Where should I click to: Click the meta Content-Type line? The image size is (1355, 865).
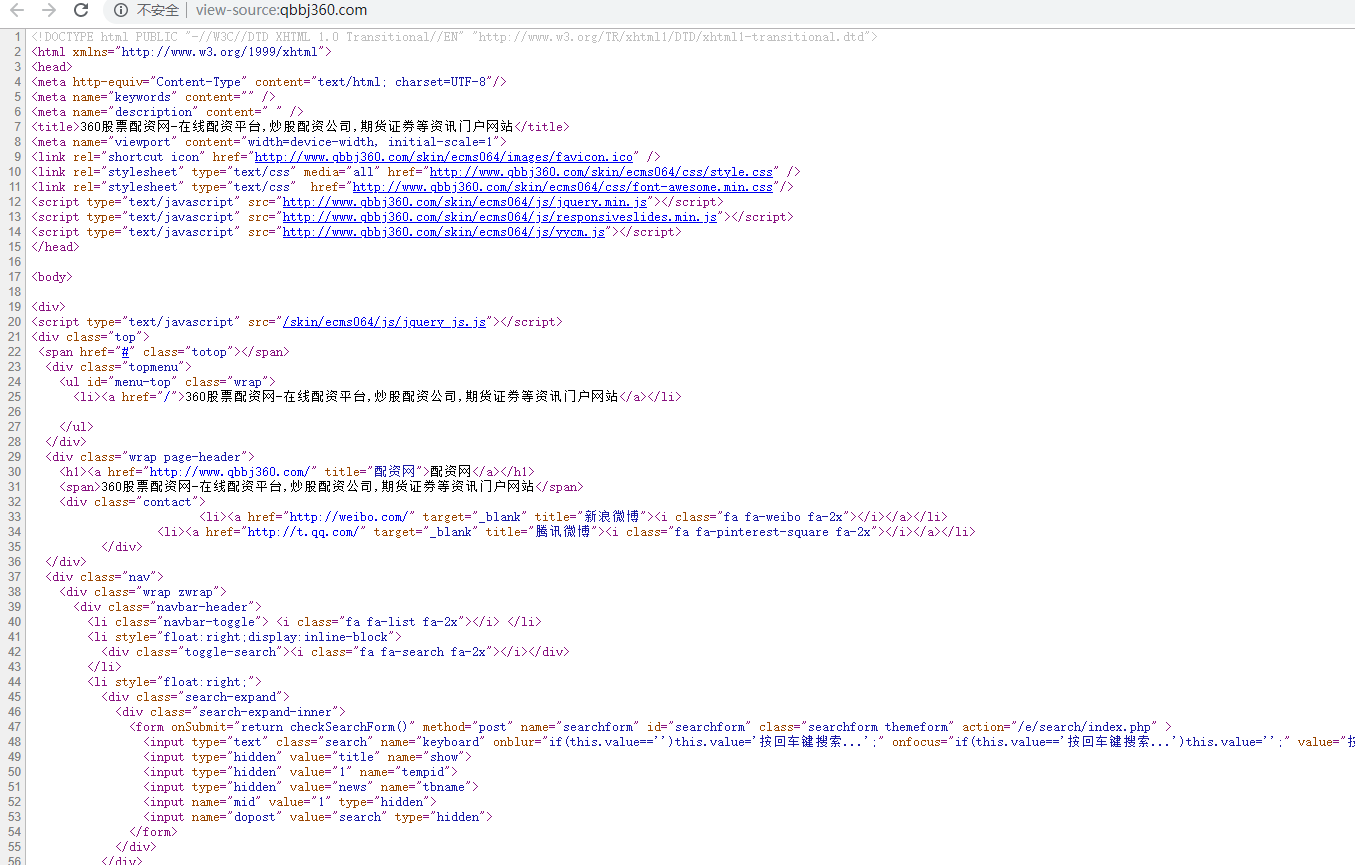pos(269,82)
